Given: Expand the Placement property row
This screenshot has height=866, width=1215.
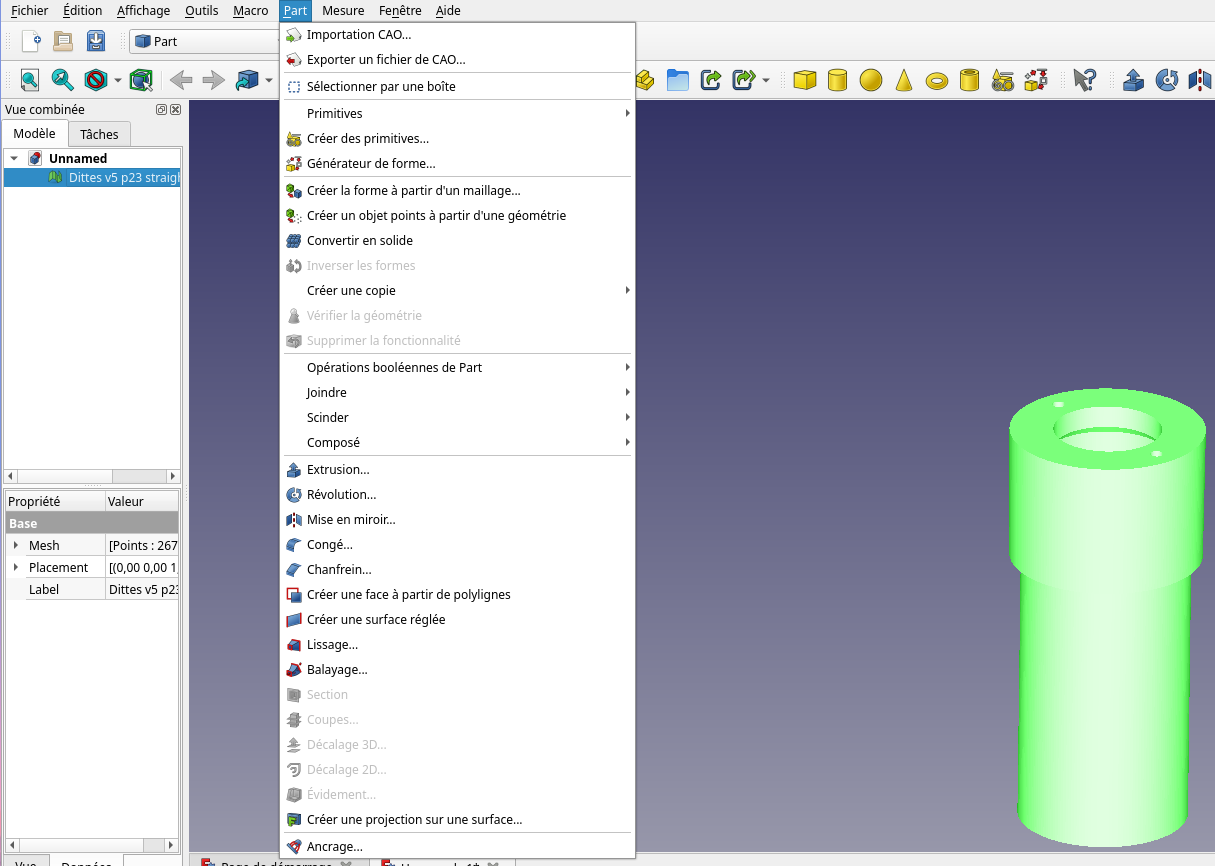Looking at the screenshot, I should [15, 567].
